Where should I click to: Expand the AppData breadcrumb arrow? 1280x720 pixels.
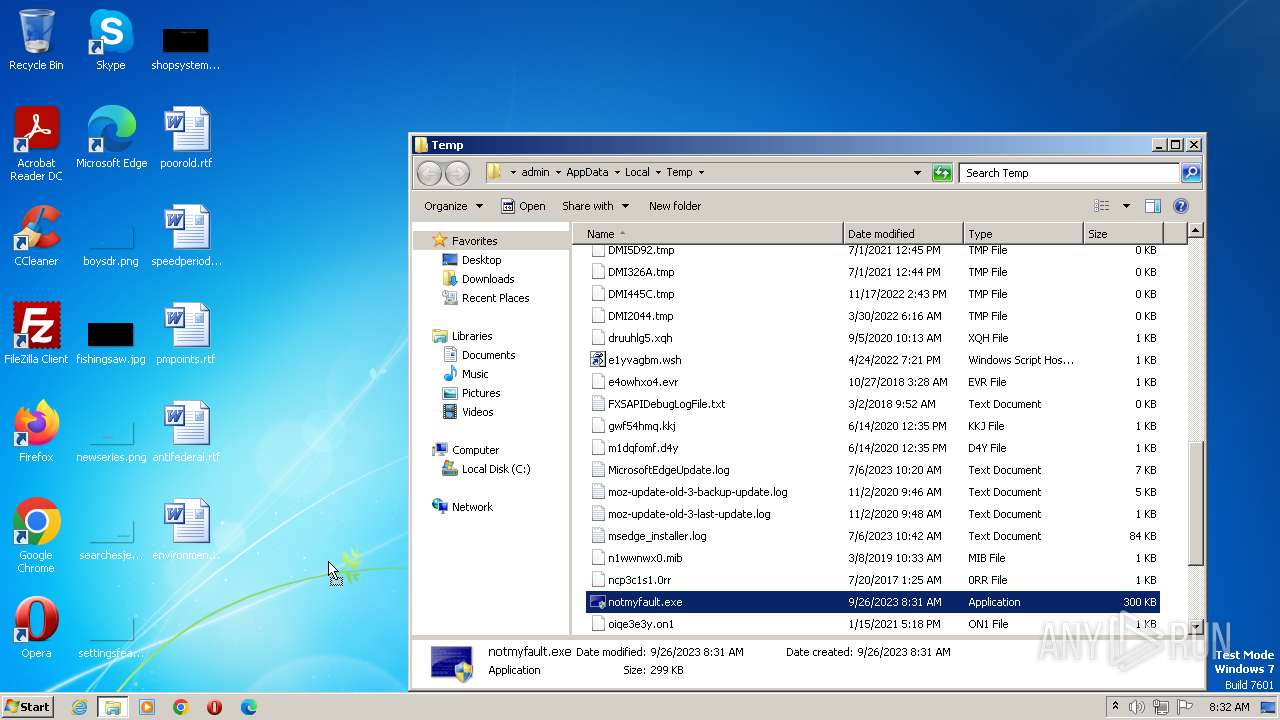click(x=617, y=173)
